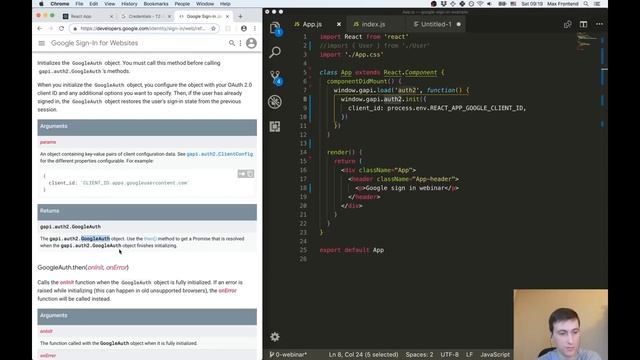This screenshot has width=640, height=360.
Task: Follow the gapi.auth2.ClientConfig link
Action: point(220,154)
